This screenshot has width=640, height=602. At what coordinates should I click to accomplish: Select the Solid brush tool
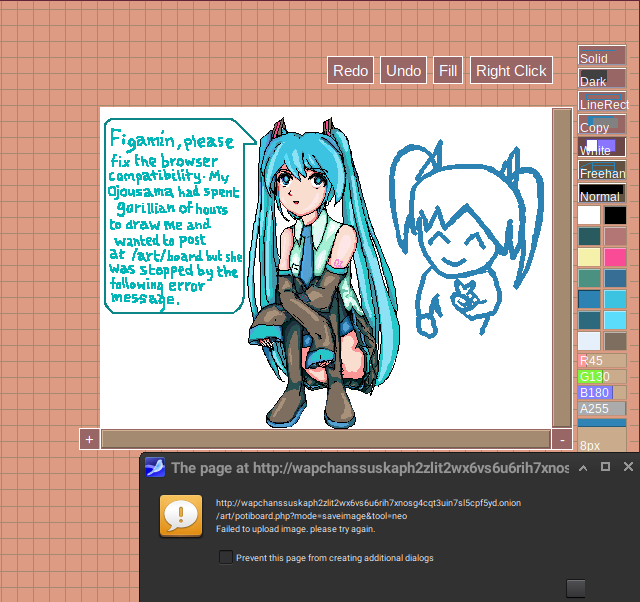point(601,57)
